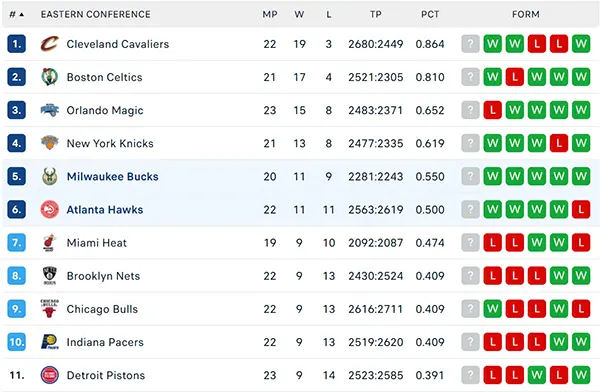Click the New York Knicks logo

[x=50, y=143]
